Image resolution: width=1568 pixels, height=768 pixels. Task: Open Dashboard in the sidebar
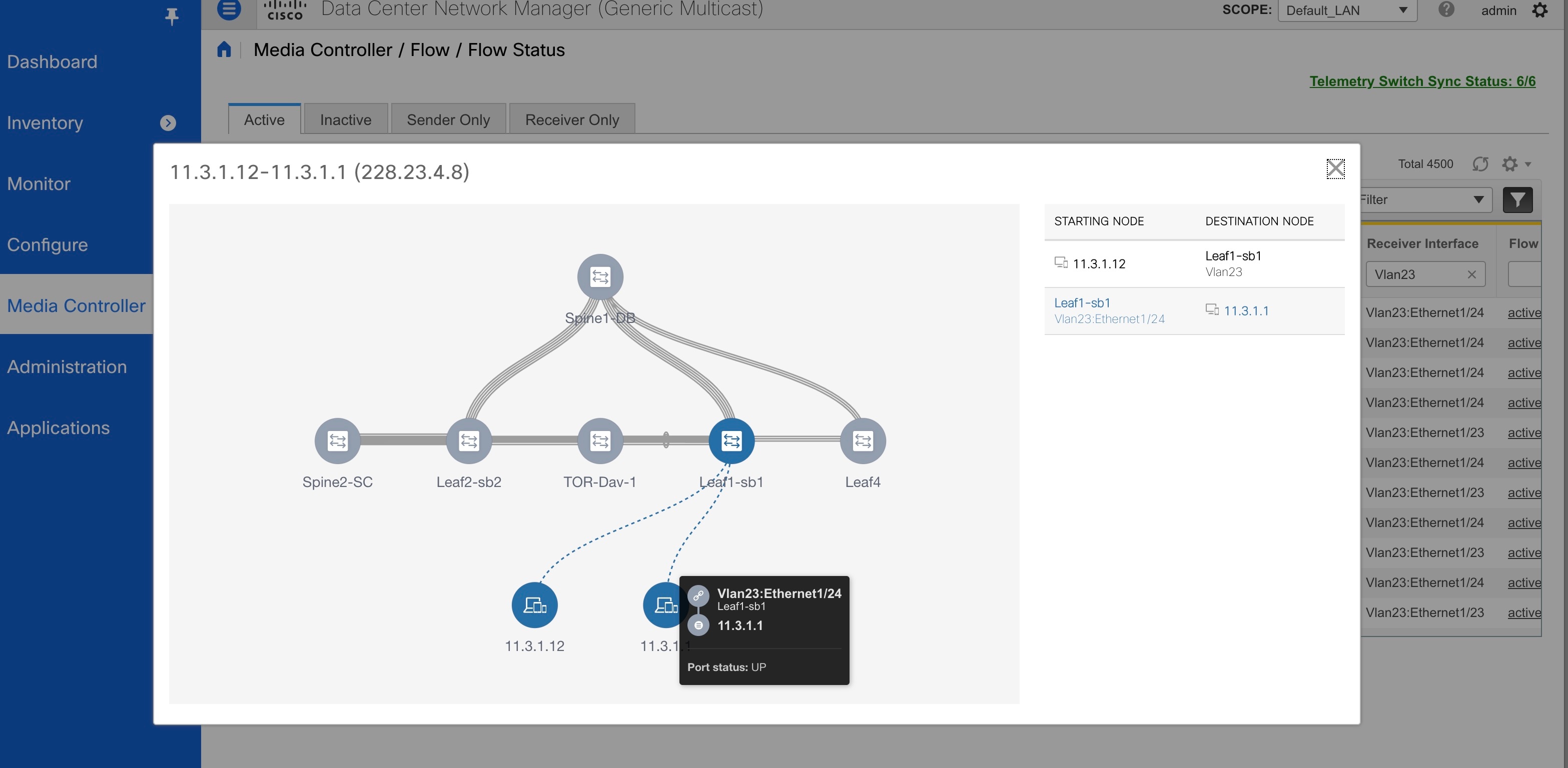(x=53, y=61)
